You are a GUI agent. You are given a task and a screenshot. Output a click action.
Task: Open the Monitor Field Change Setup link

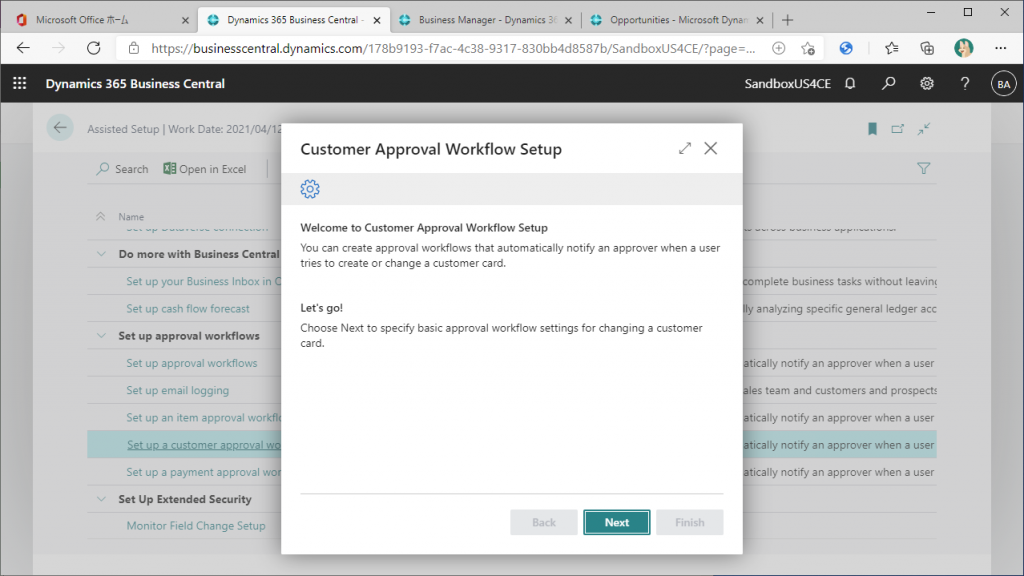[x=196, y=526]
